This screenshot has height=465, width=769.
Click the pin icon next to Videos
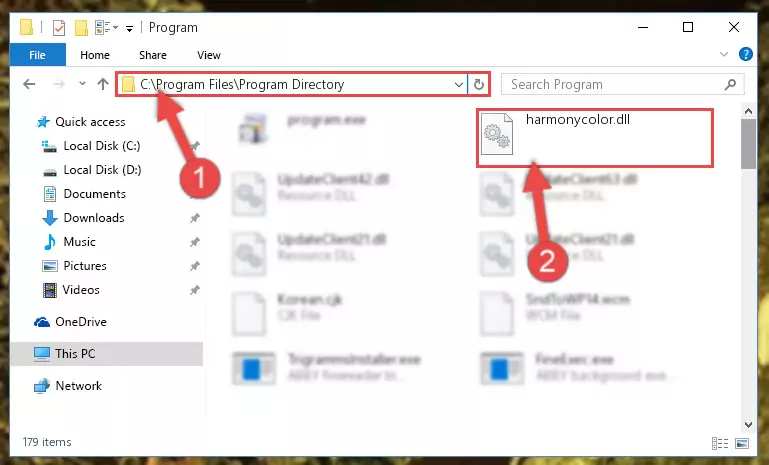pos(195,290)
